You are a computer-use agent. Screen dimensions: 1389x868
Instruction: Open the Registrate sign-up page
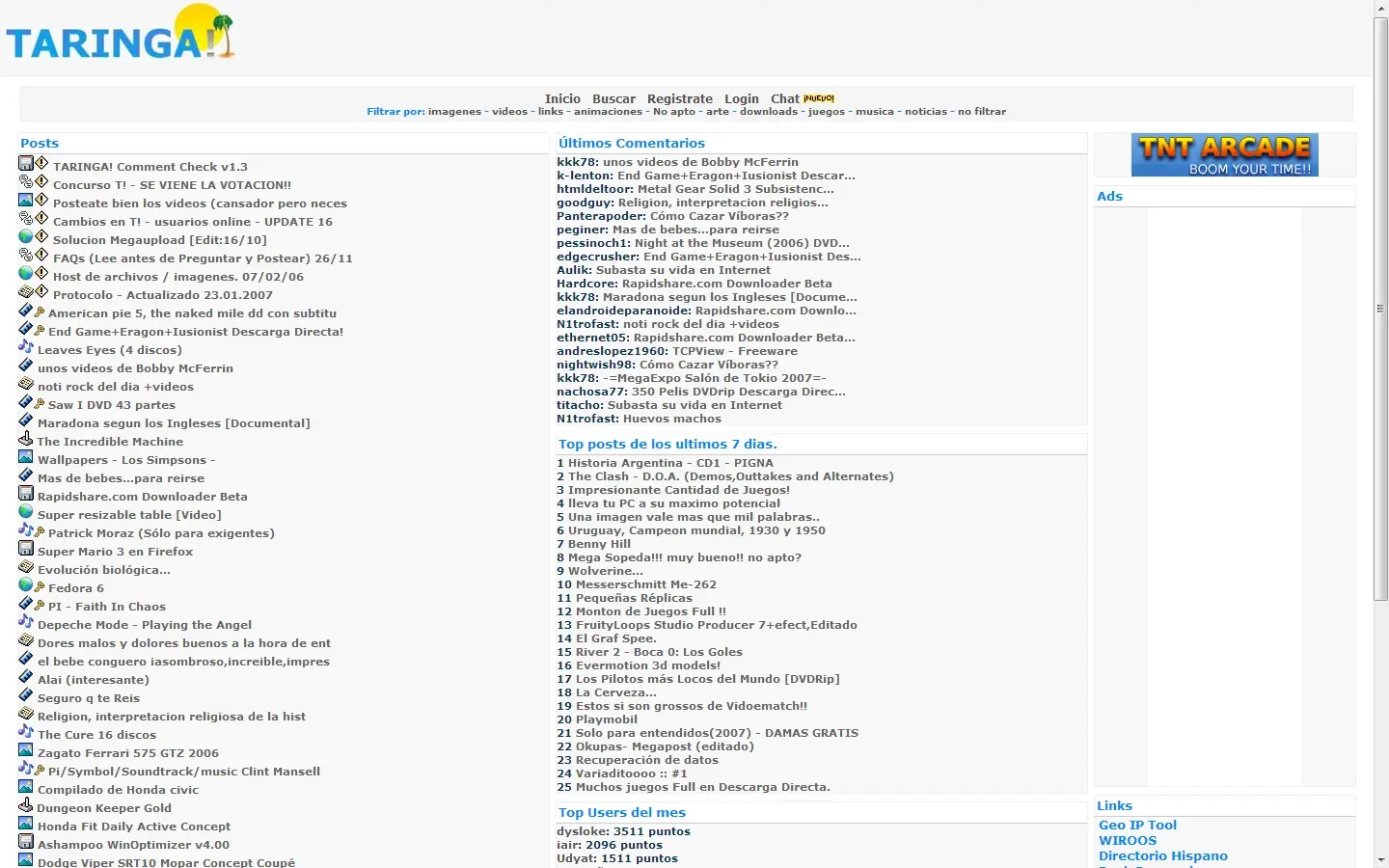pos(680,98)
